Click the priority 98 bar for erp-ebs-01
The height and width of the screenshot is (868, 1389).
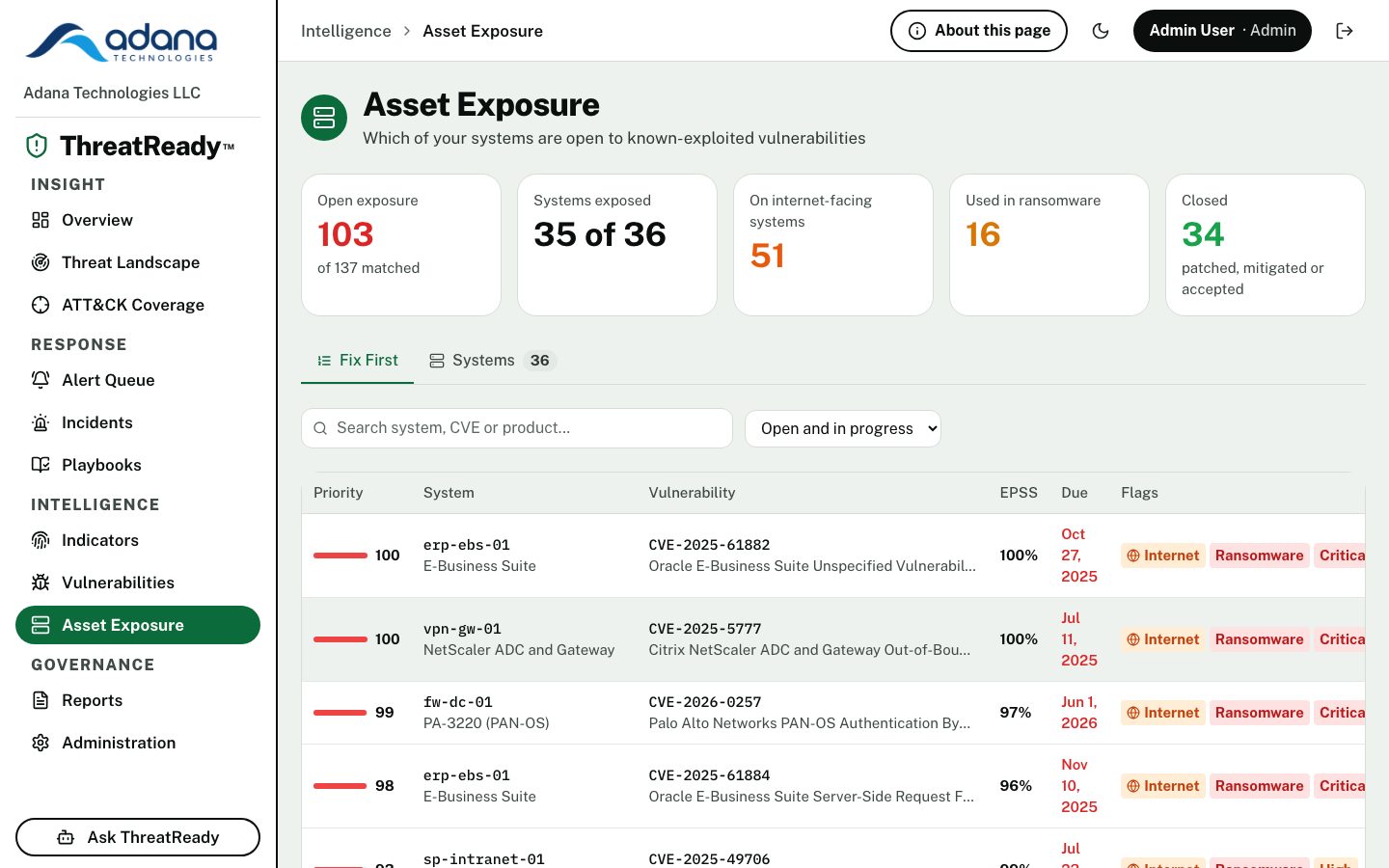tap(340, 786)
